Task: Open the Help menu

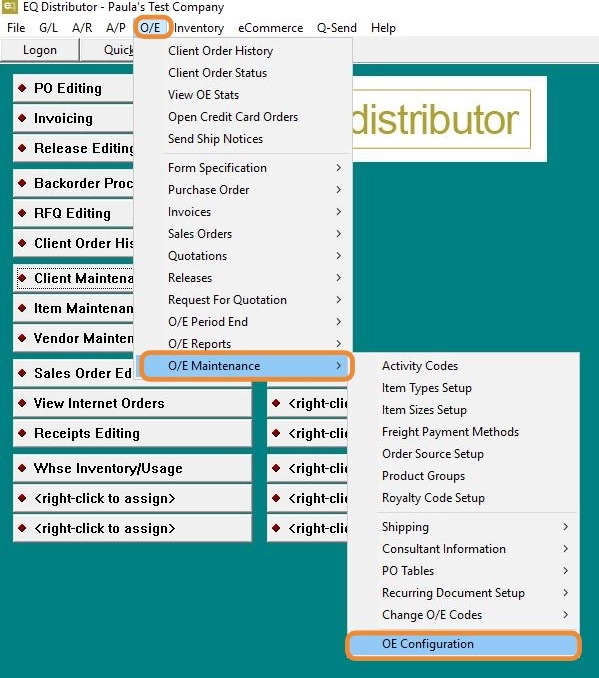Action: 383,28
